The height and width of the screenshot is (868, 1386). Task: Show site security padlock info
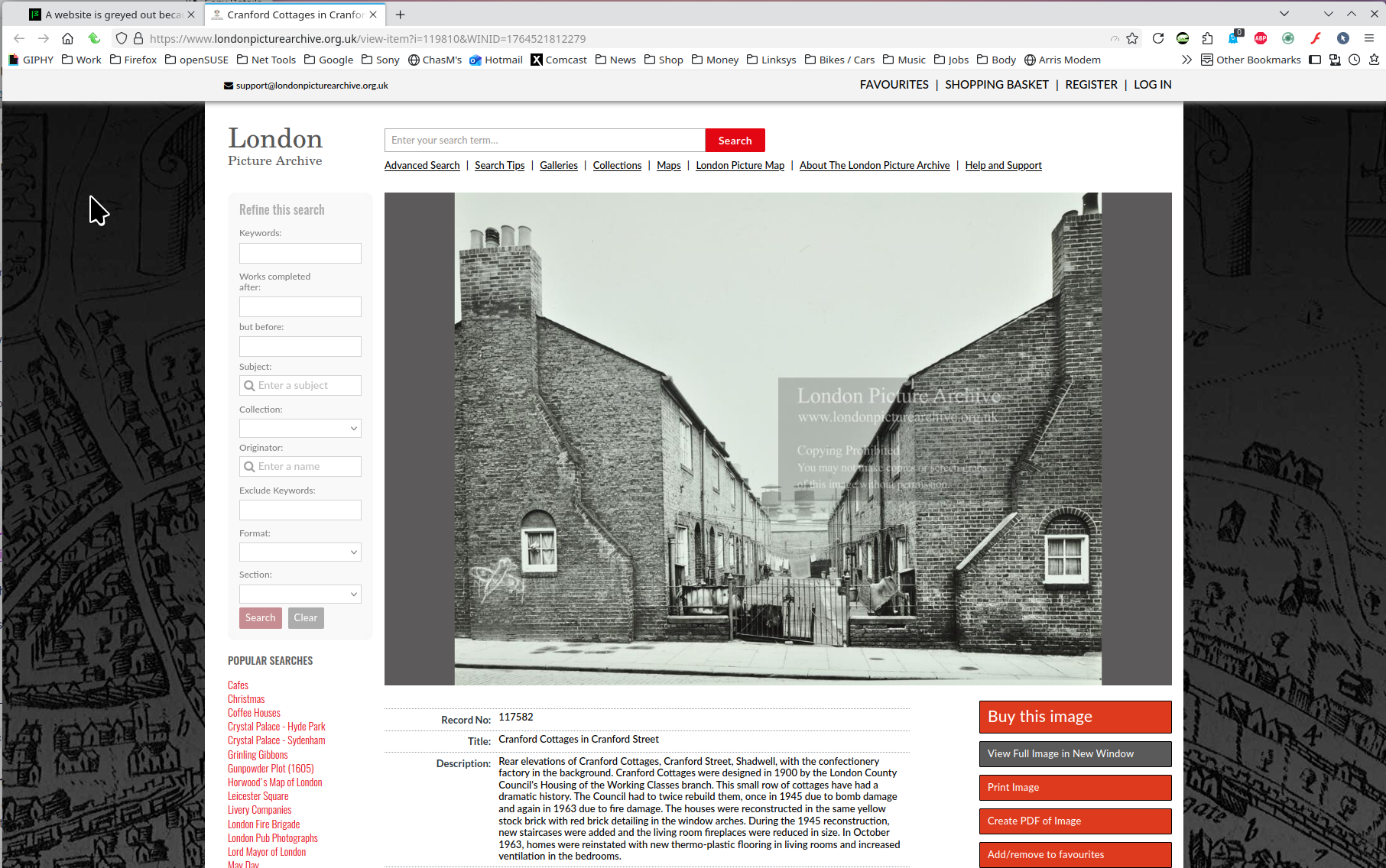click(138, 38)
